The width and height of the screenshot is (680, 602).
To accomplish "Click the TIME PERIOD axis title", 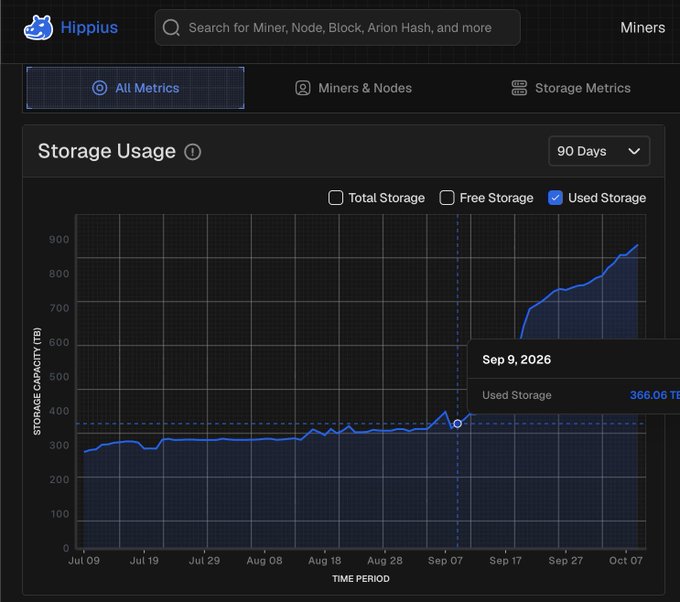I will pos(361,579).
